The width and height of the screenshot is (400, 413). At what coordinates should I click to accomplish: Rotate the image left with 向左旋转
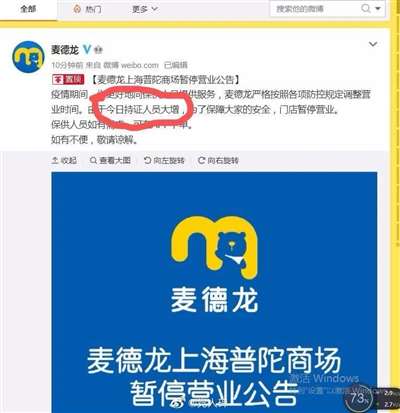click(164, 160)
